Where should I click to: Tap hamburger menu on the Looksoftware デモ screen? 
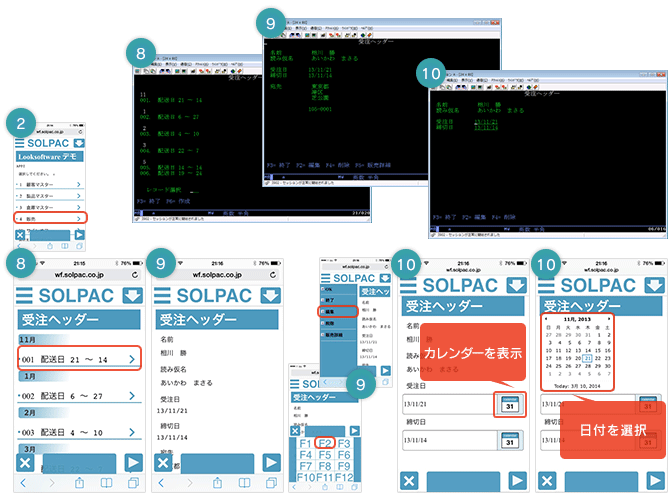[x=20, y=143]
